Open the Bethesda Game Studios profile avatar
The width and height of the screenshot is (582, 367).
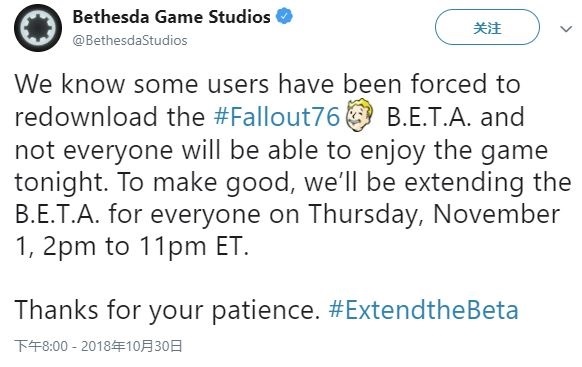pyautogui.click(x=37, y=28)
